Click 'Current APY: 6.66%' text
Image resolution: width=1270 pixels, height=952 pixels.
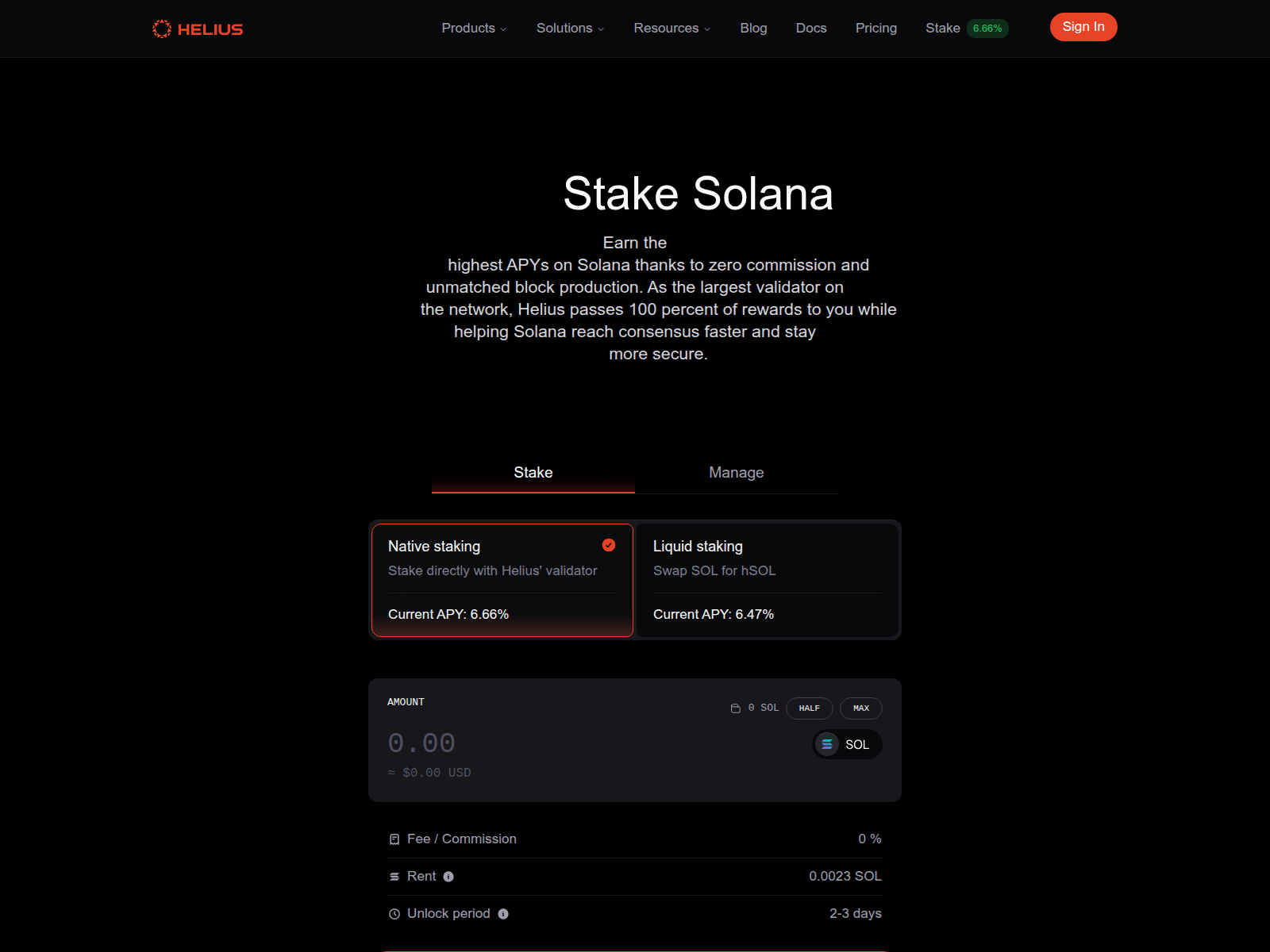point(448,614)
